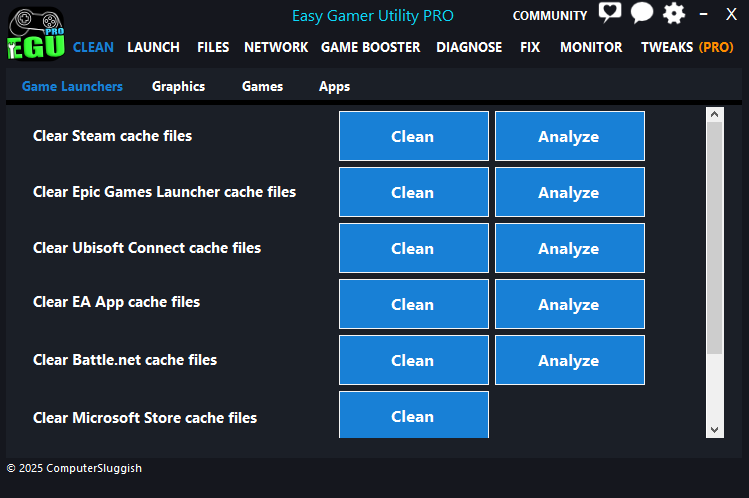Select the Graphics tab

tap(178, 86)
